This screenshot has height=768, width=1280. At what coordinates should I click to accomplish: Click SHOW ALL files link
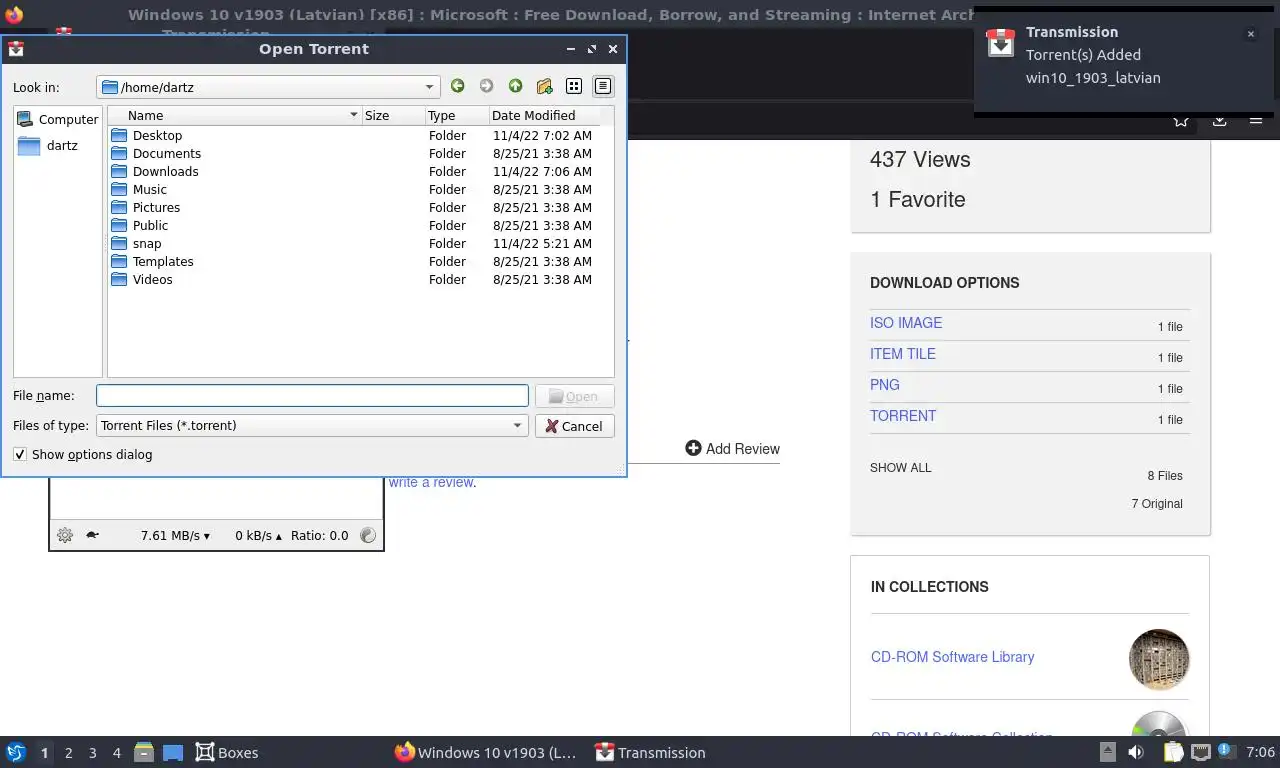901,467
